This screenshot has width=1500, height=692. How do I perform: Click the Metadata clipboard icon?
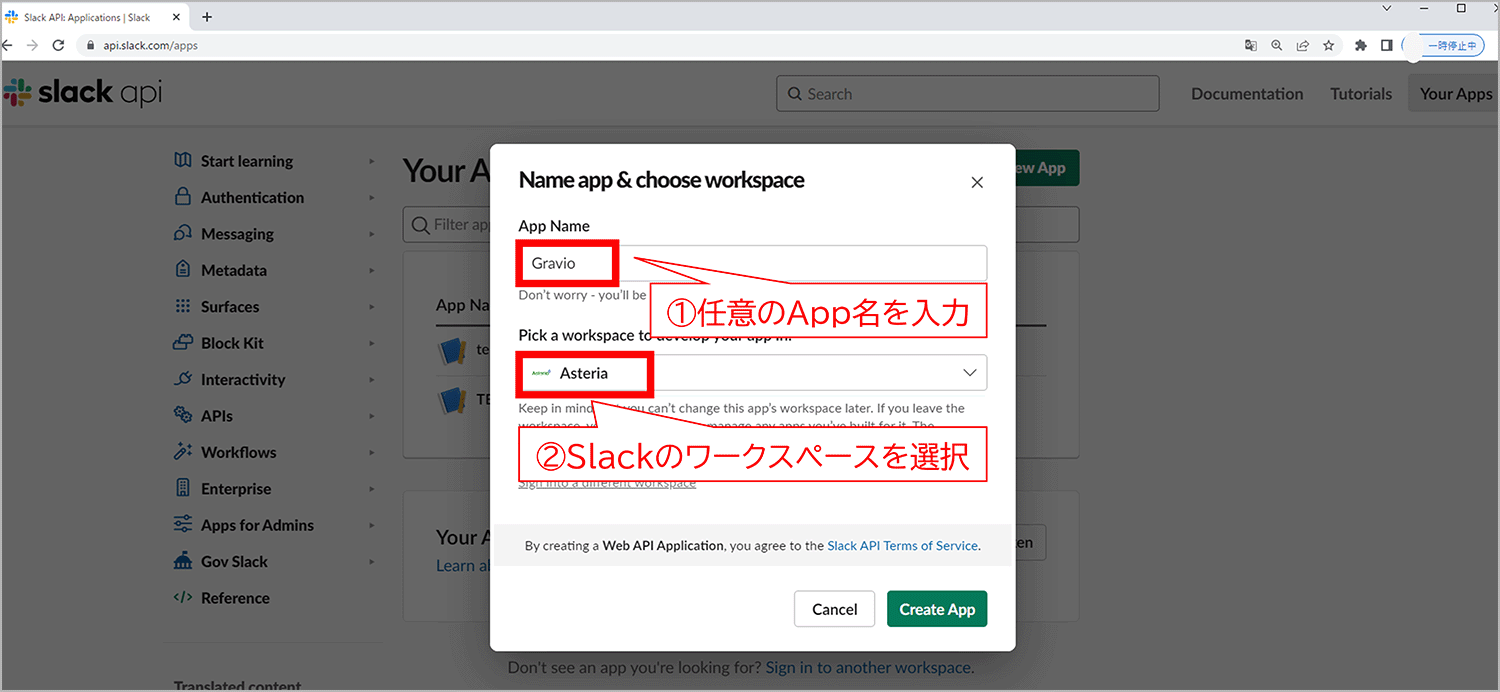tap(183, 269)
